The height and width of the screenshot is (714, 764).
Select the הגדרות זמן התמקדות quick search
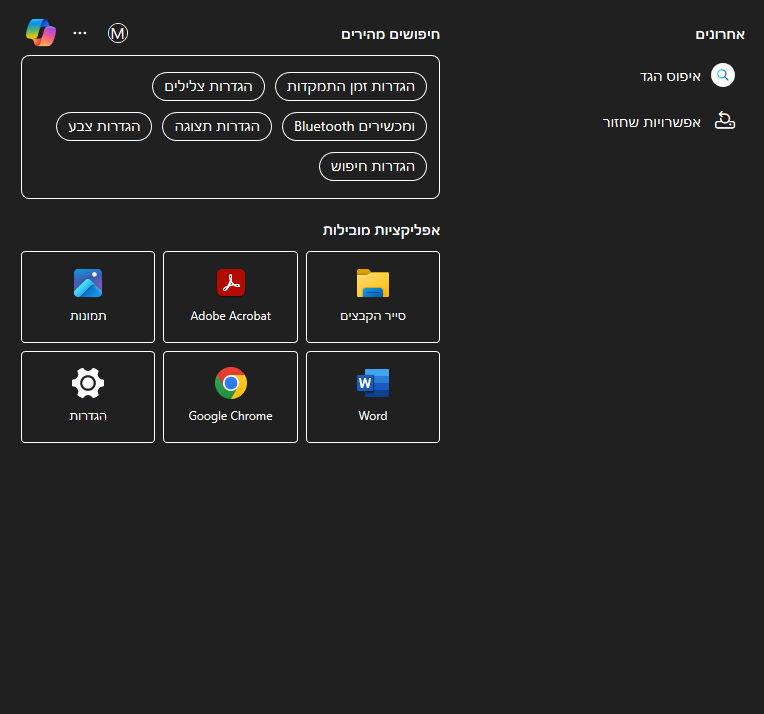pos(351,87)
